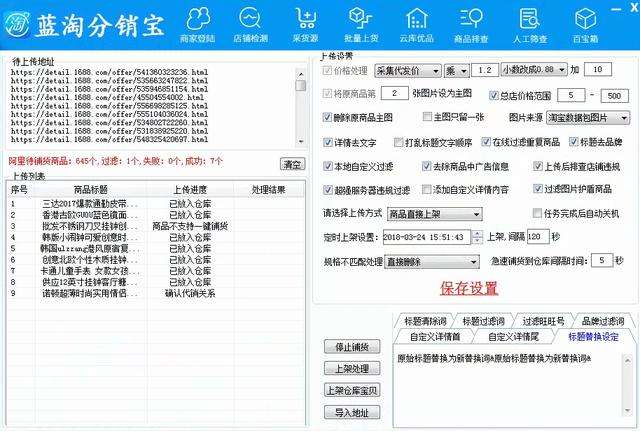Viewport: 640px width, 431px height.
Task: Click the maximum price 500 field
Action: 614,96
